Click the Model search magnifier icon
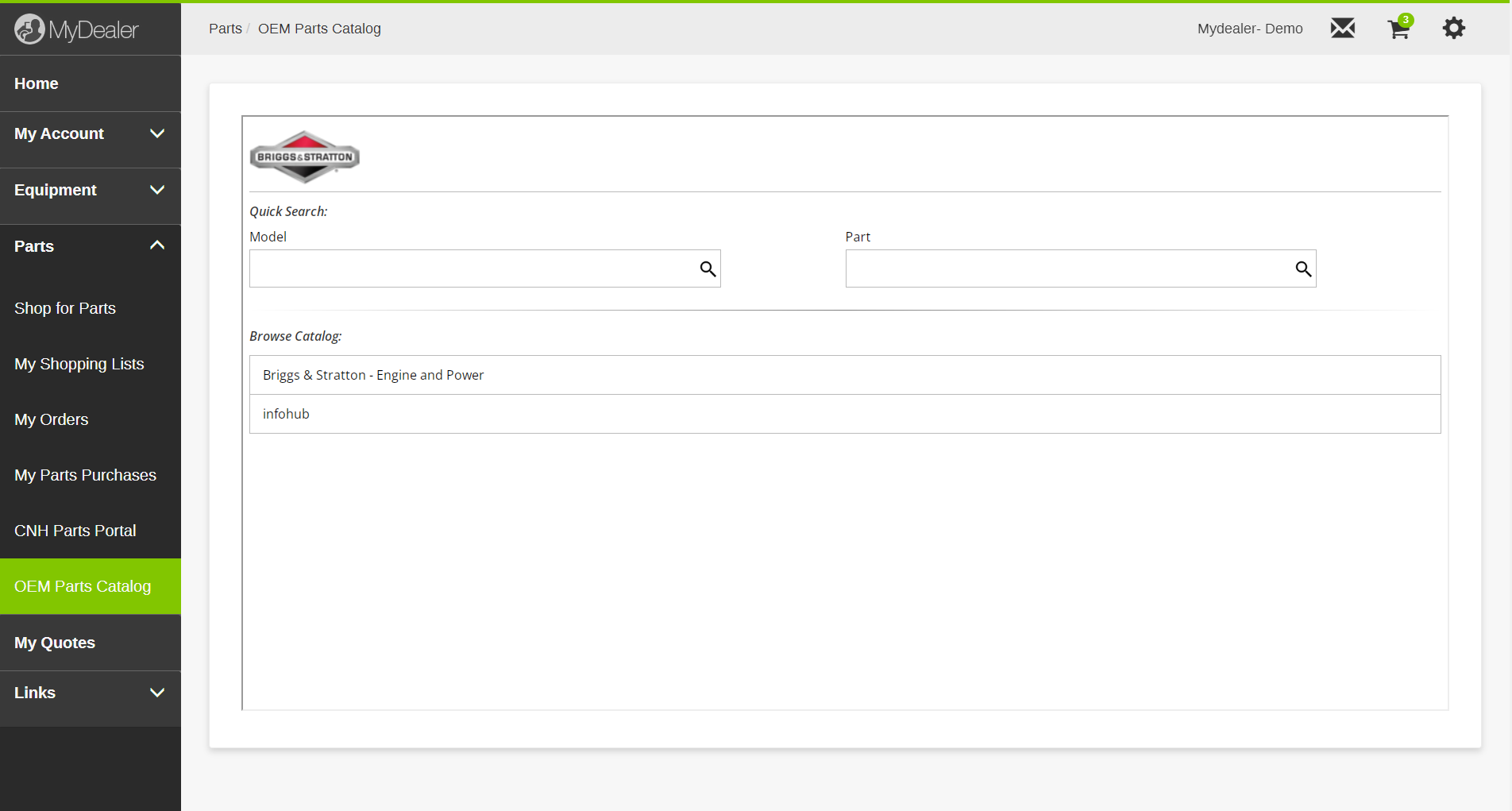 click(x=708, y=269)
